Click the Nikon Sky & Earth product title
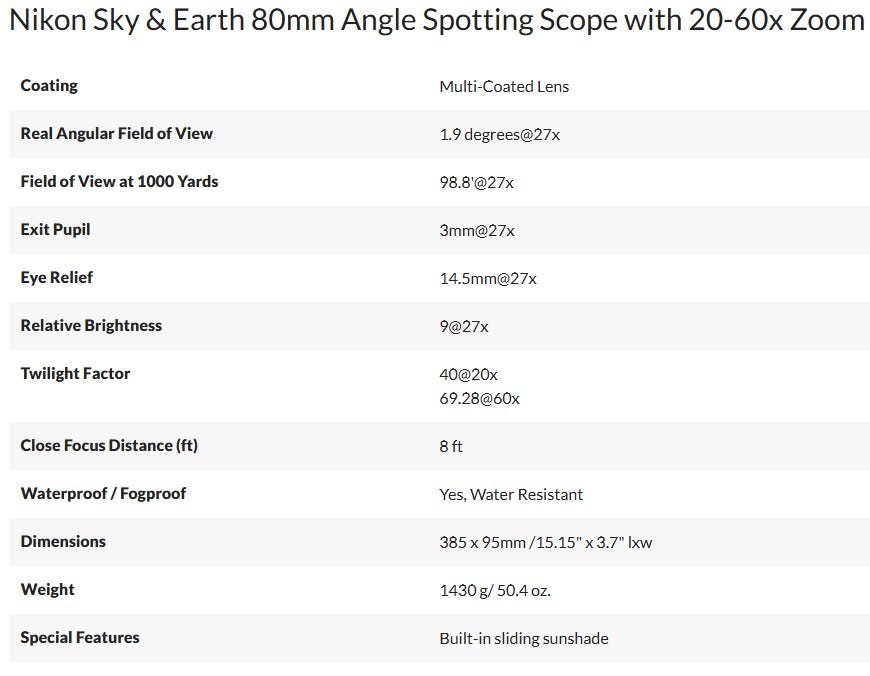 pos(436,20)
